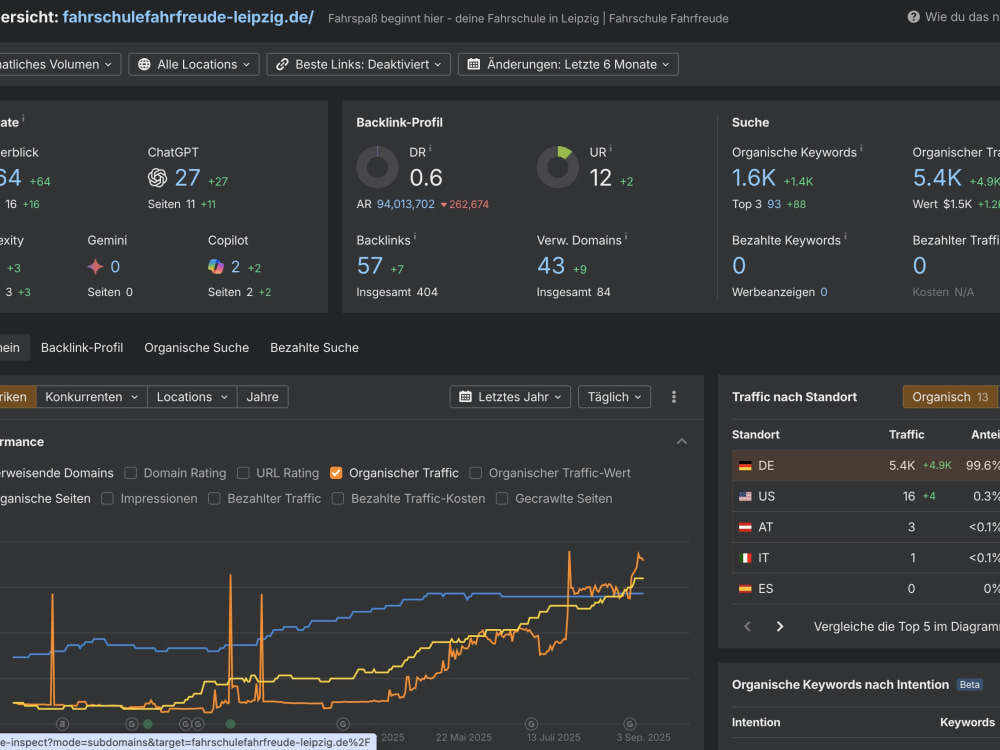Go to previous page of locations
1000x750 pixels.
(x=747, y=626)
